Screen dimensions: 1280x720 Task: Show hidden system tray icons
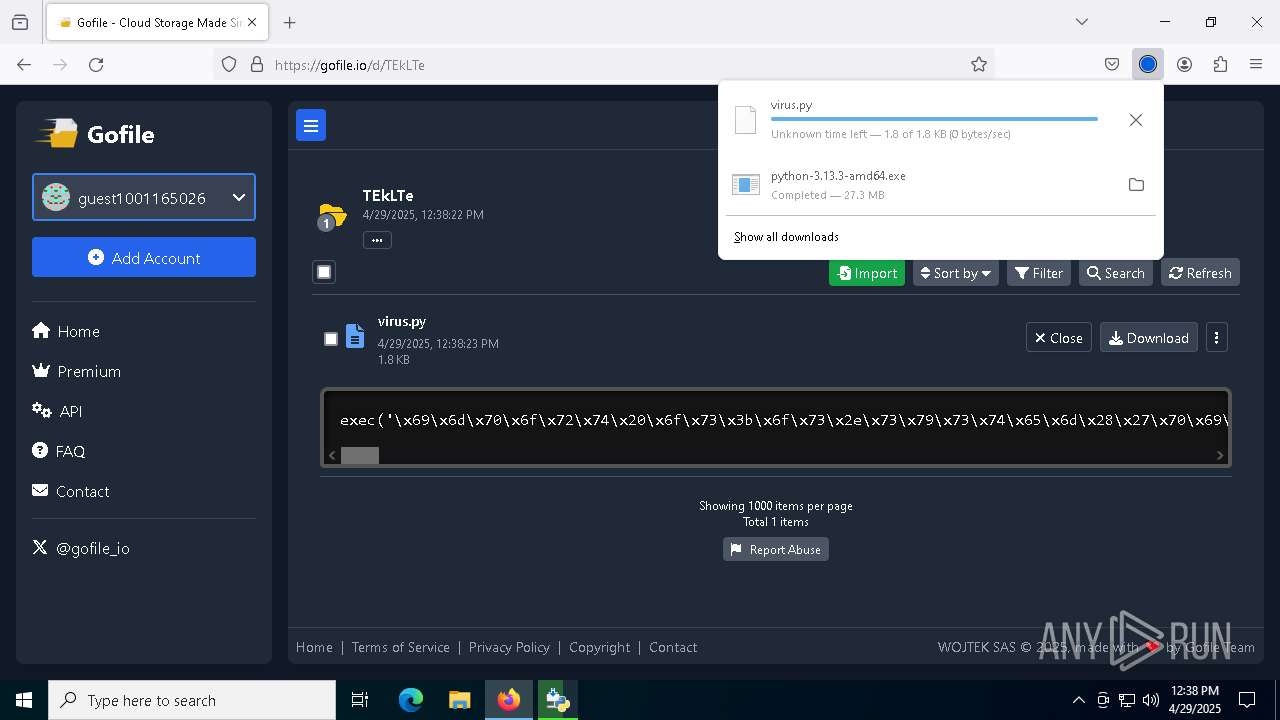coord(1078,700)
